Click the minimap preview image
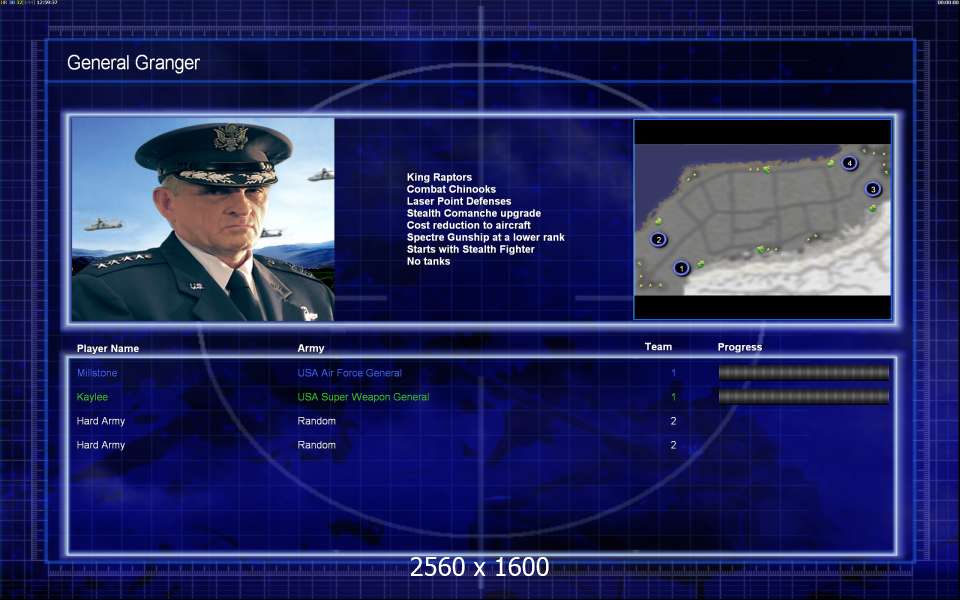Viewport: 960px width, 600px height. click(762, 219)
